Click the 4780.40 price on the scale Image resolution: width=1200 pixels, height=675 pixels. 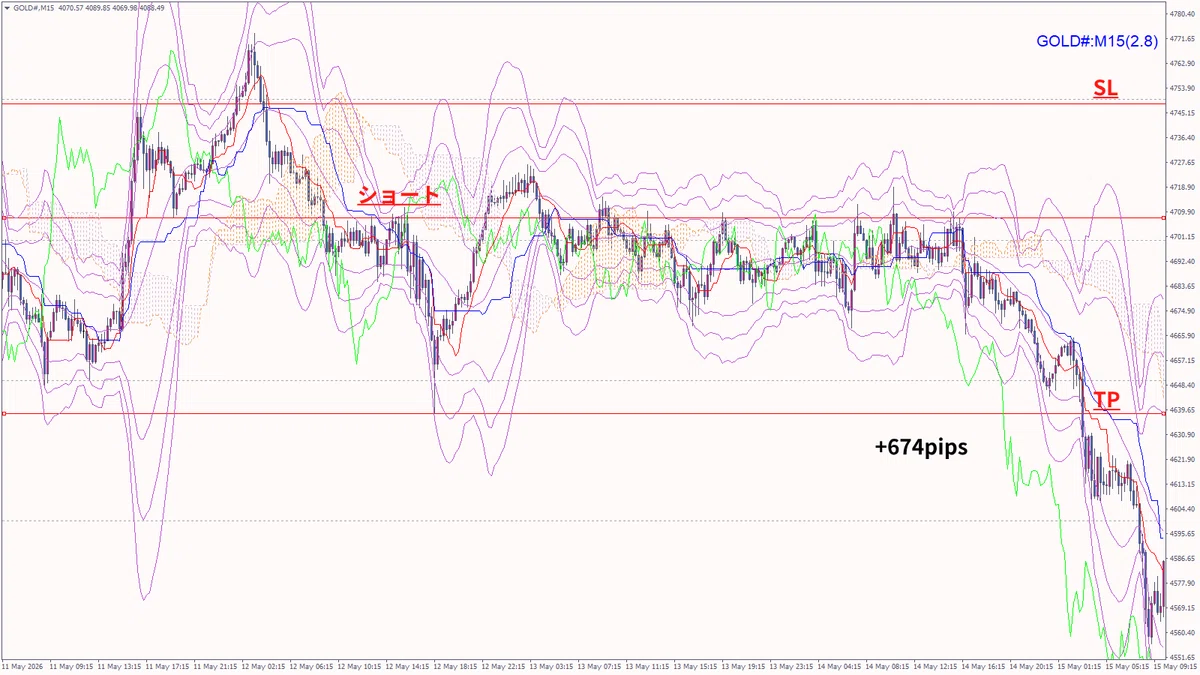point(1182,15)
